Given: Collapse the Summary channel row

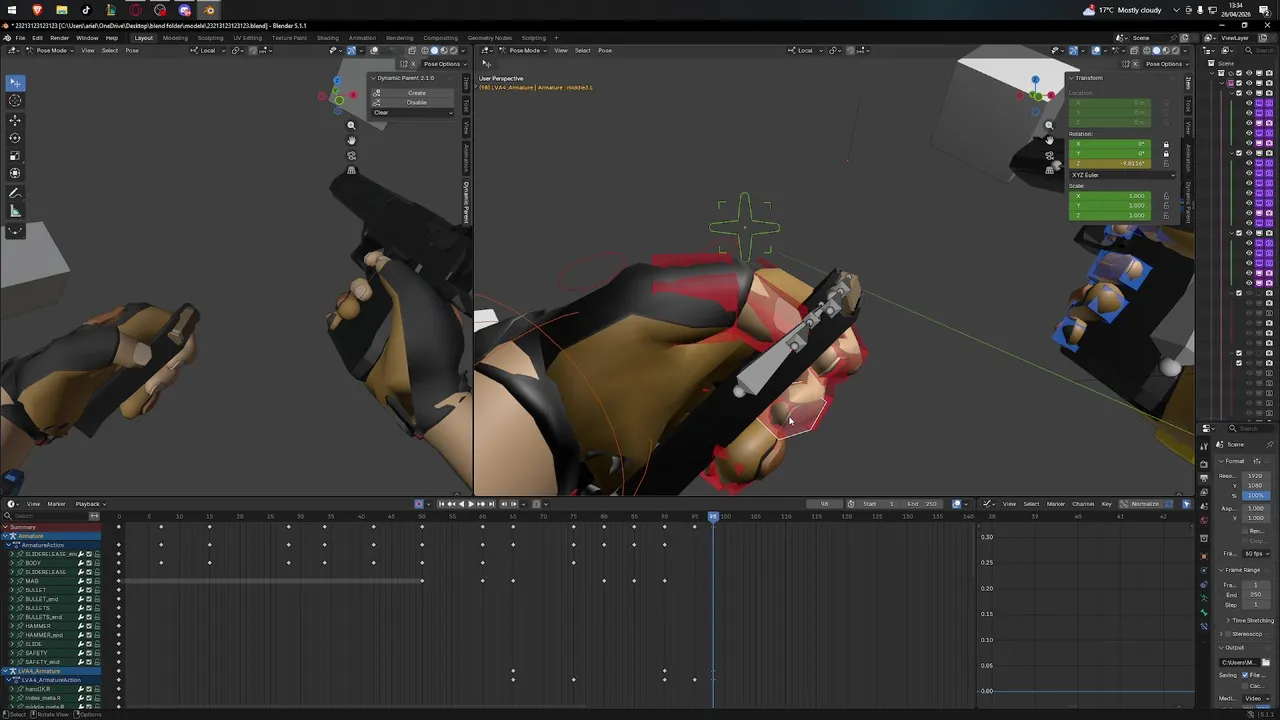Looking at the screenshot, I should [5, 527].
